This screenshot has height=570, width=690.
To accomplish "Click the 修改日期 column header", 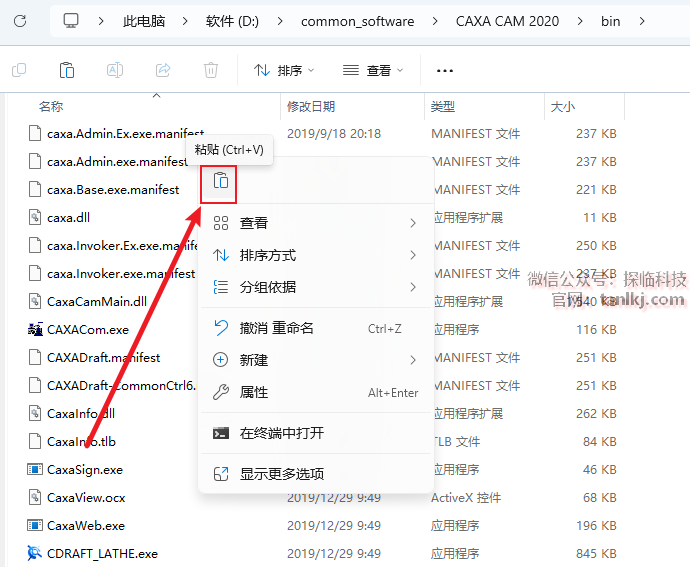I will (x=312, y=106).
